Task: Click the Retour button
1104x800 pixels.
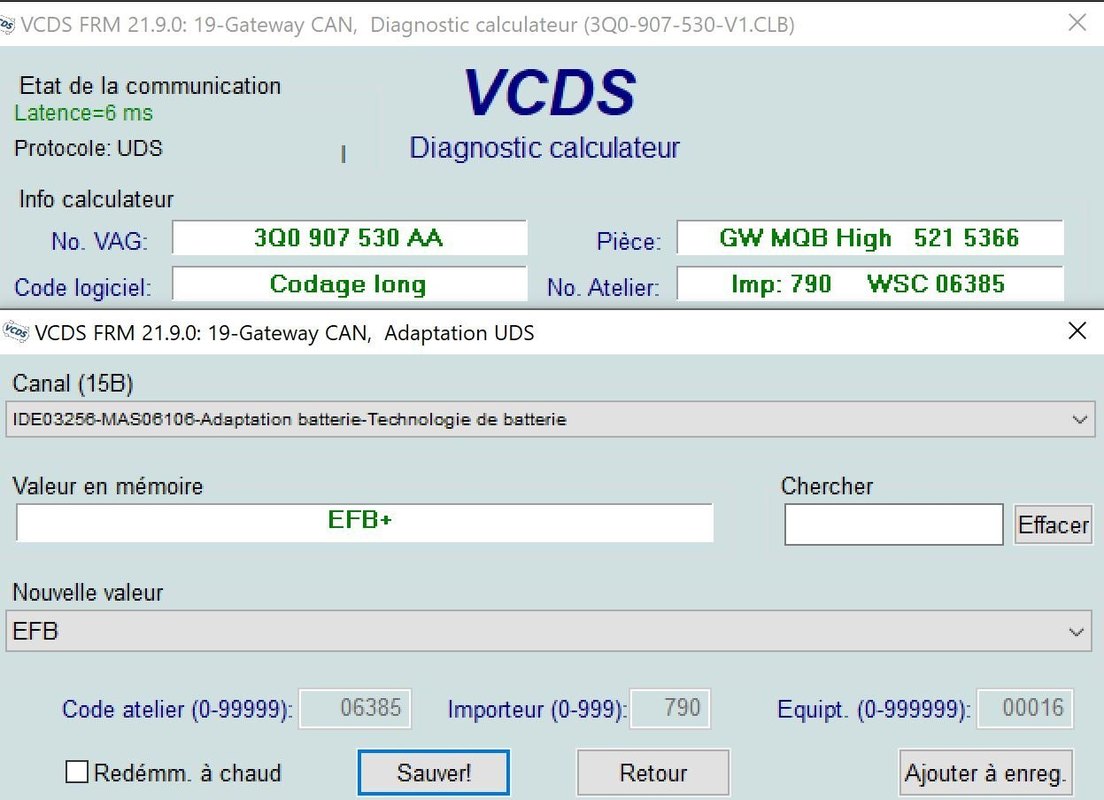Action: click(x=653, y=773)
